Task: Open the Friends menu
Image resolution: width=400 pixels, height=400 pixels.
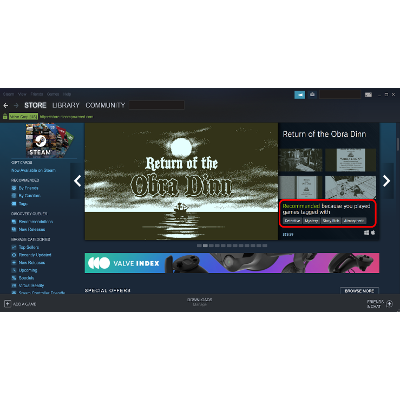Action: (37, 94)
